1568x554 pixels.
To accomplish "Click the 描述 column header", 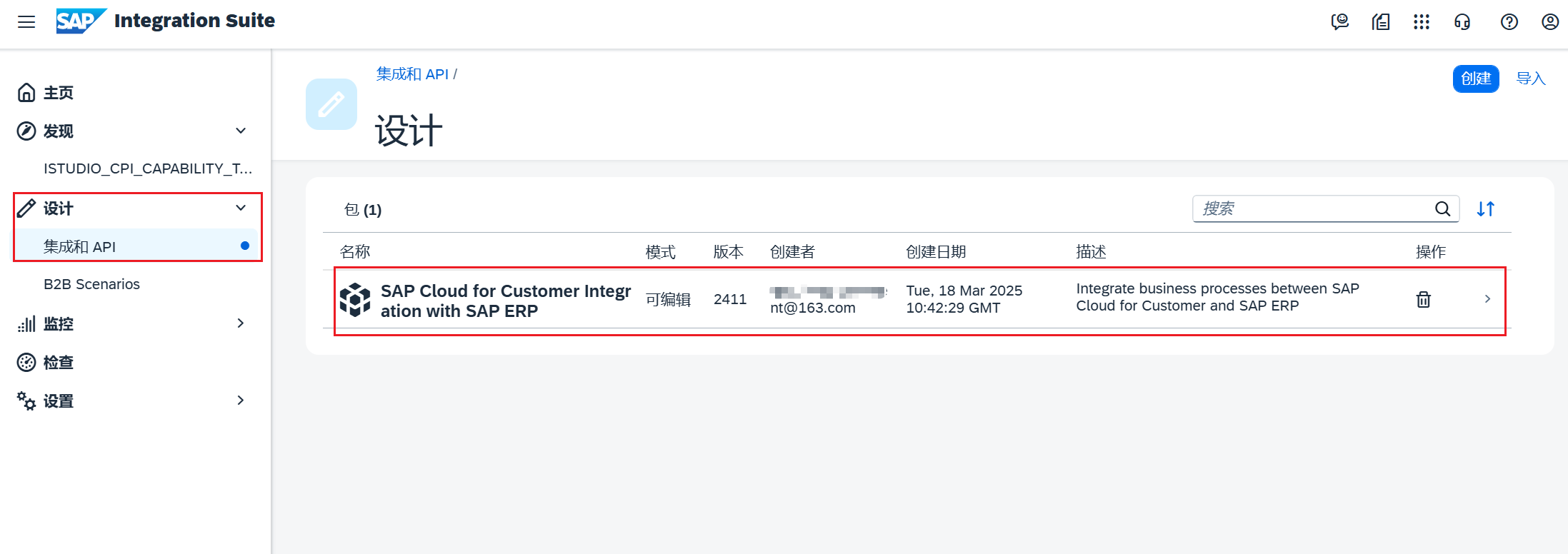I will coord(1092,252).
